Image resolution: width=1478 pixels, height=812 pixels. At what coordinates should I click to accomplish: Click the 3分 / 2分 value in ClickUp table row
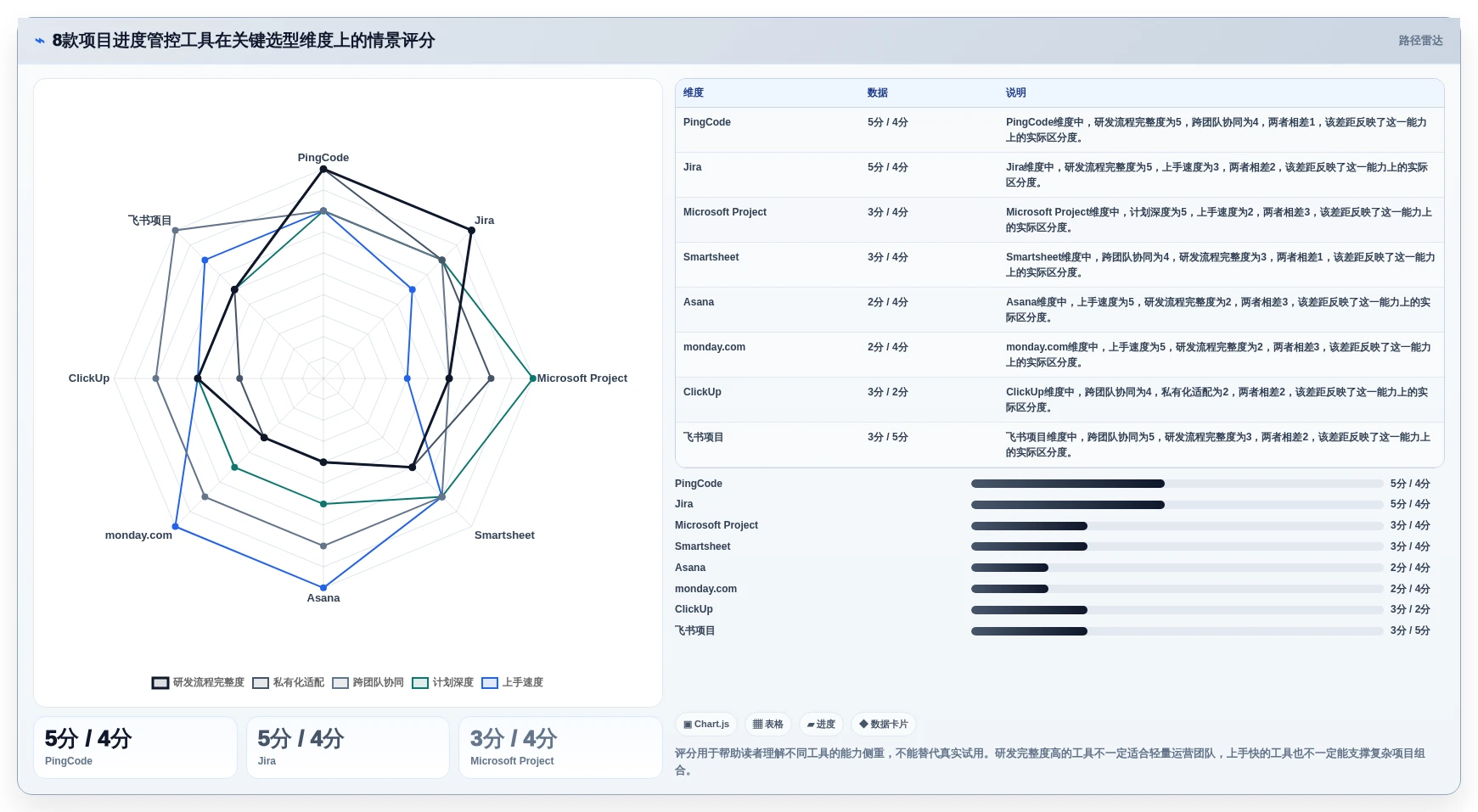click(x=888, y=392)
